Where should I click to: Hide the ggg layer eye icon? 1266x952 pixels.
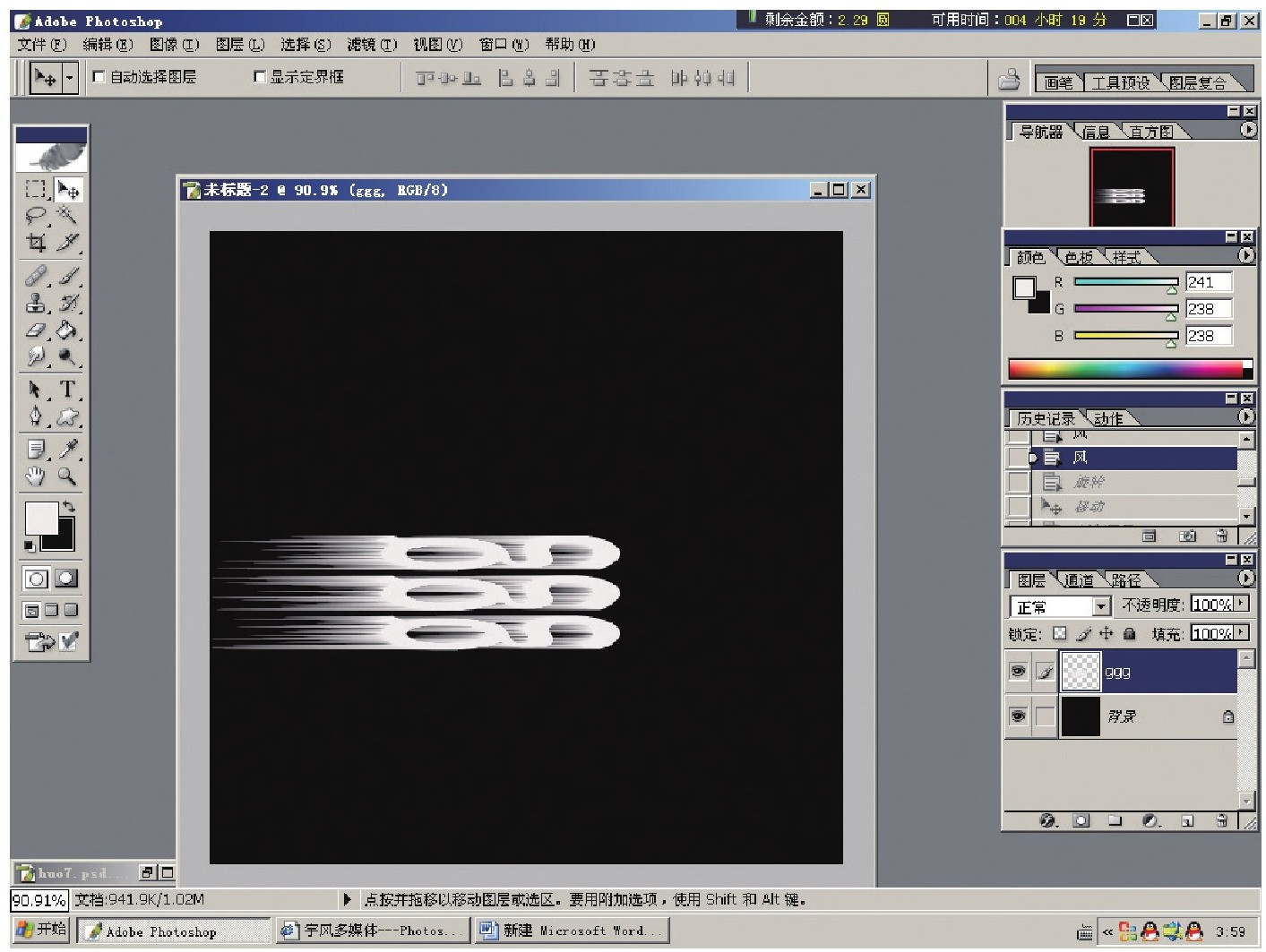click(1018, 672)
